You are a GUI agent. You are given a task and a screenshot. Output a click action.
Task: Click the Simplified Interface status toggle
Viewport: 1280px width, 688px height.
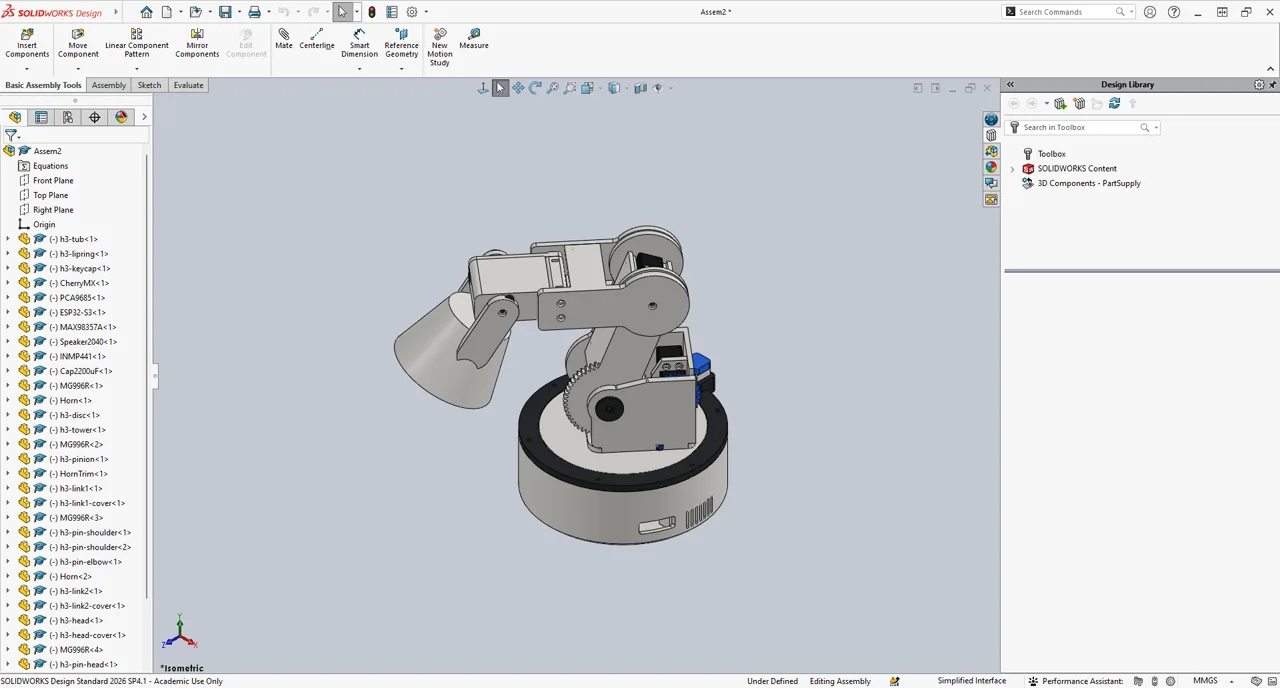pos(972,681)
